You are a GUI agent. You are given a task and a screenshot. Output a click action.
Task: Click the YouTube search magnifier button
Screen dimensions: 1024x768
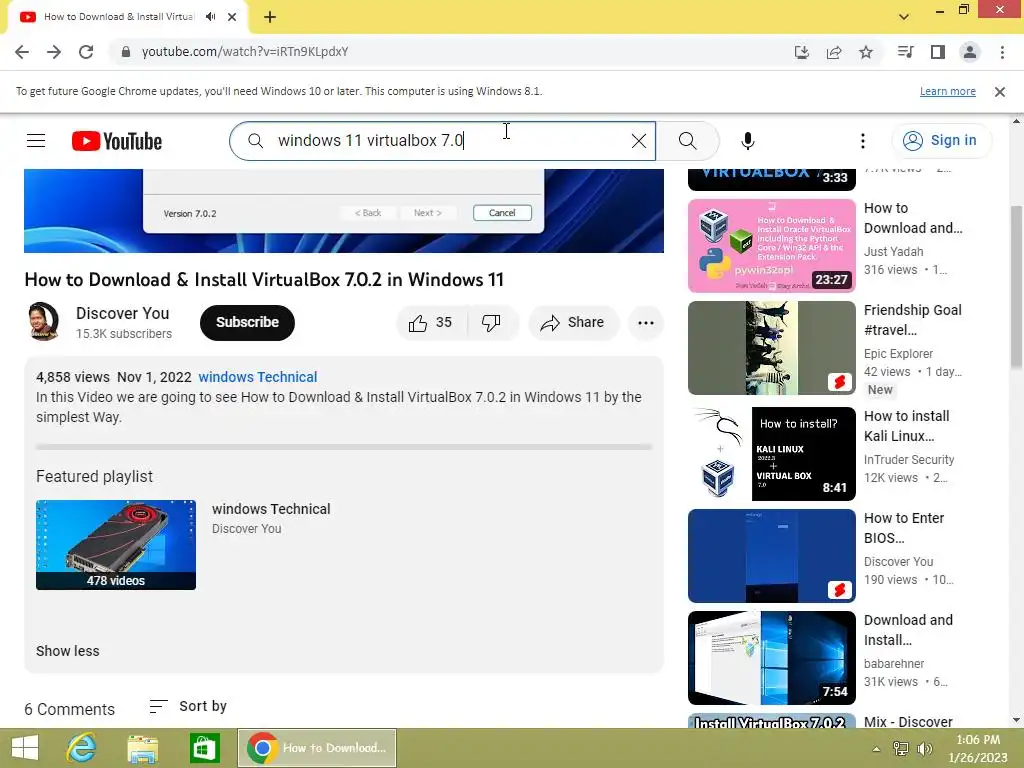point(688,140)
